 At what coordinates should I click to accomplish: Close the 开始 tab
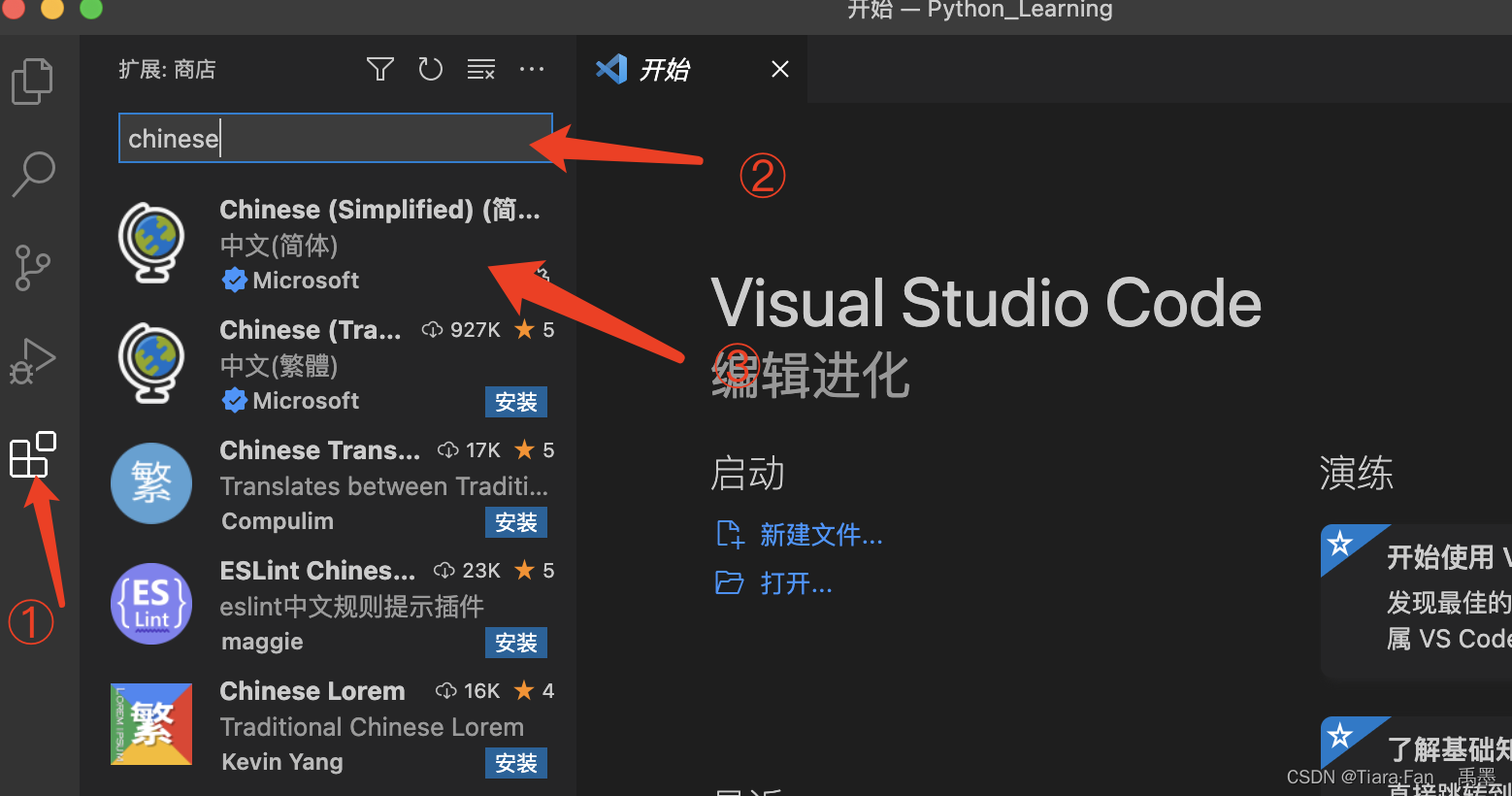click(780, 69)
